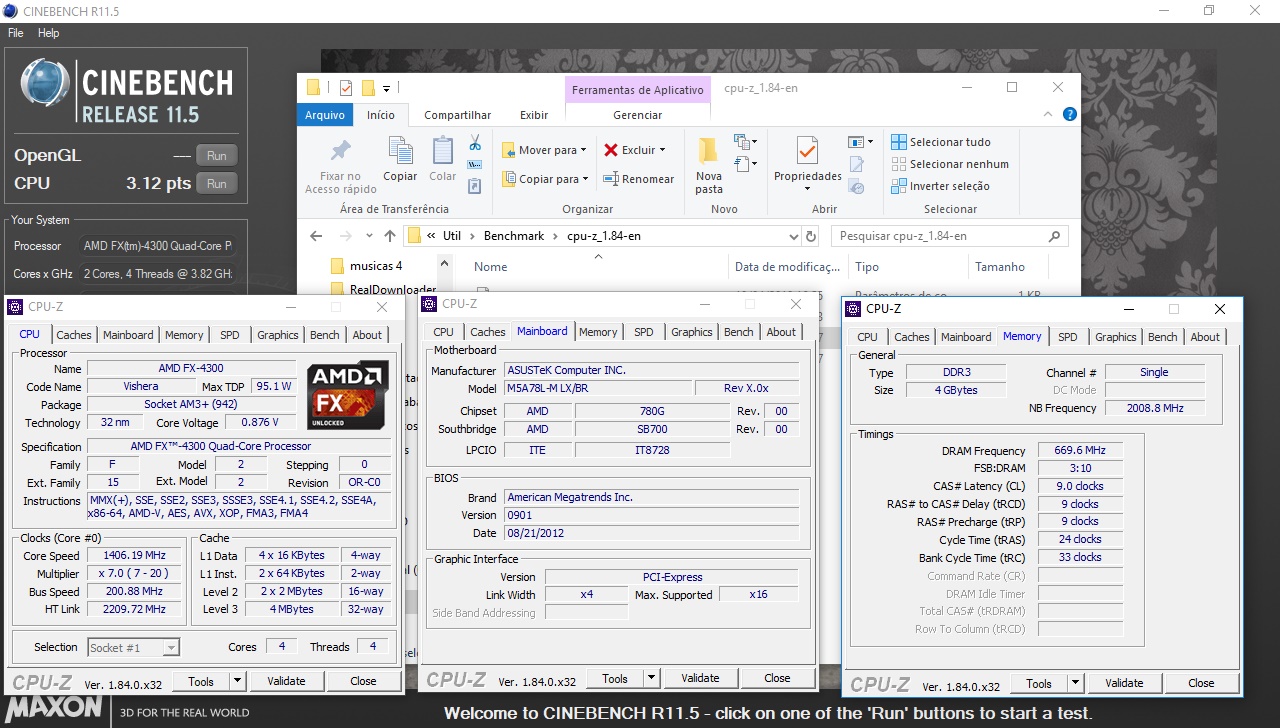The height and width of the screenshot is (728, 1280).
Task: Click Validate in right CPU-Z window
Action: click(x=1124, y=684)
